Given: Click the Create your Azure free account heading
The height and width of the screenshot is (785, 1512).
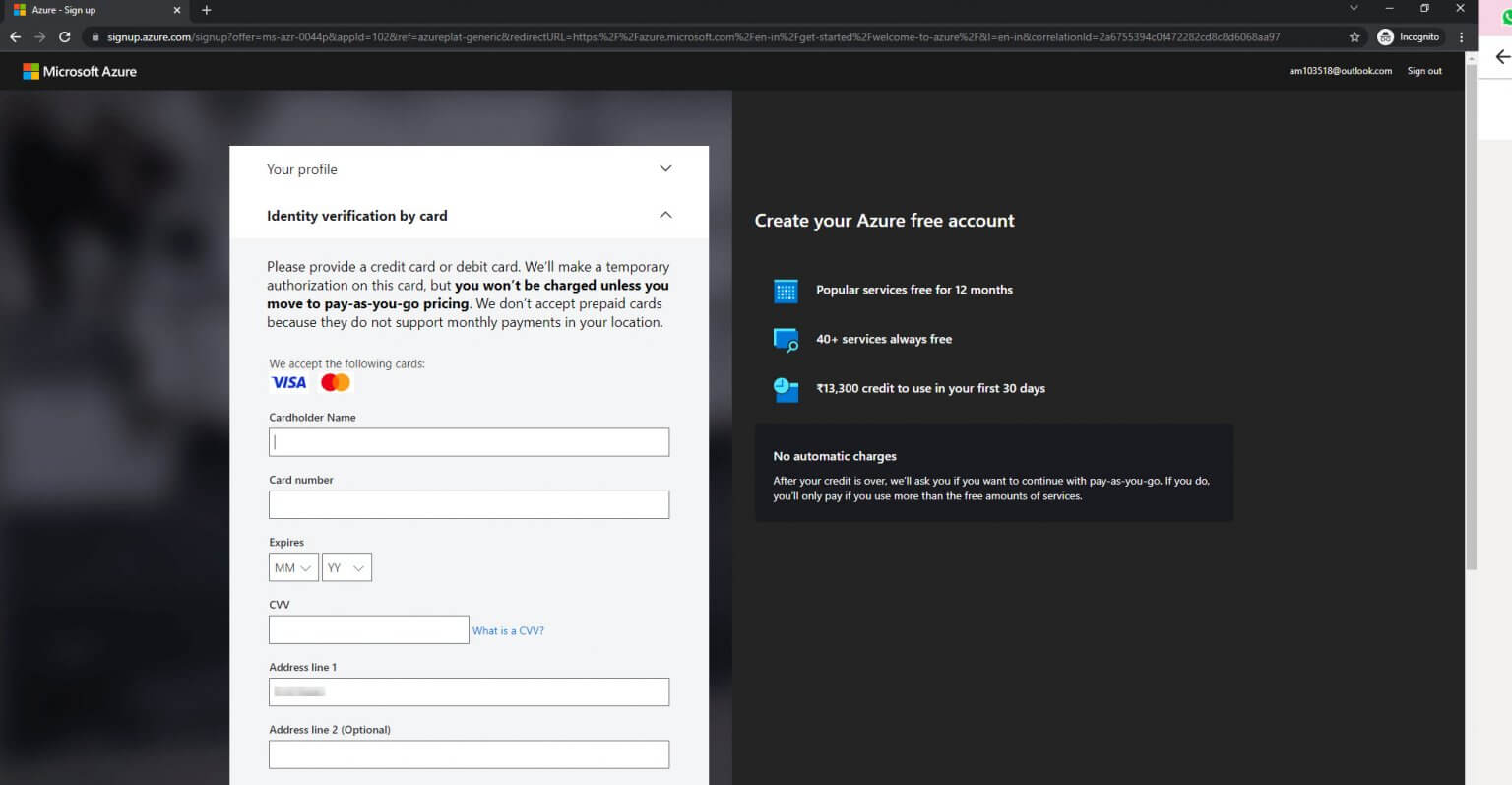Looking at the screenshot, I should coord(884,221).
